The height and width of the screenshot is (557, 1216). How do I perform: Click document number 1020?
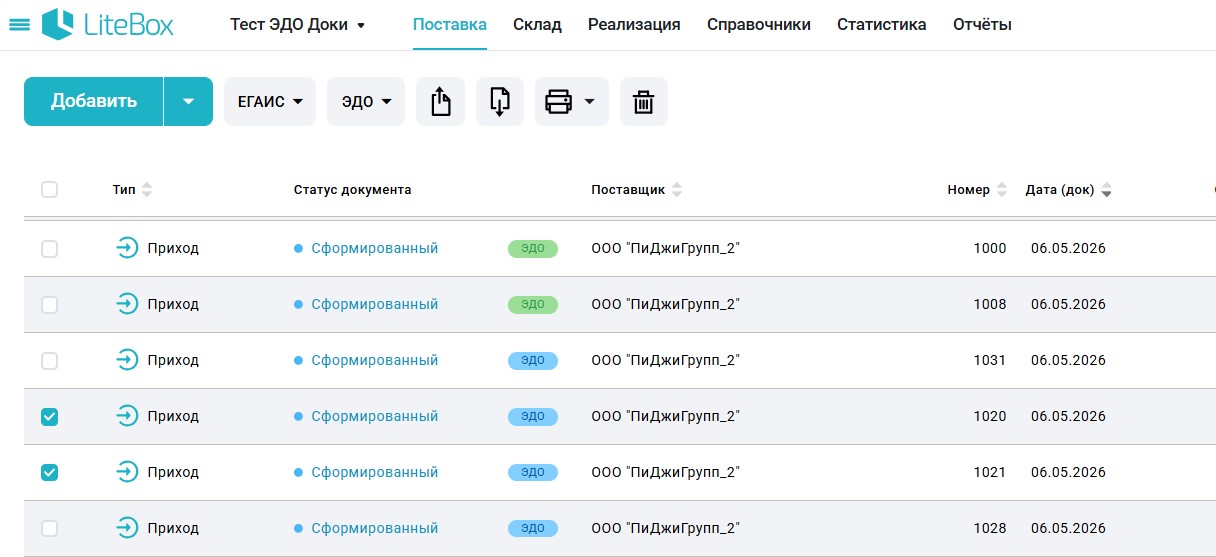990,416
